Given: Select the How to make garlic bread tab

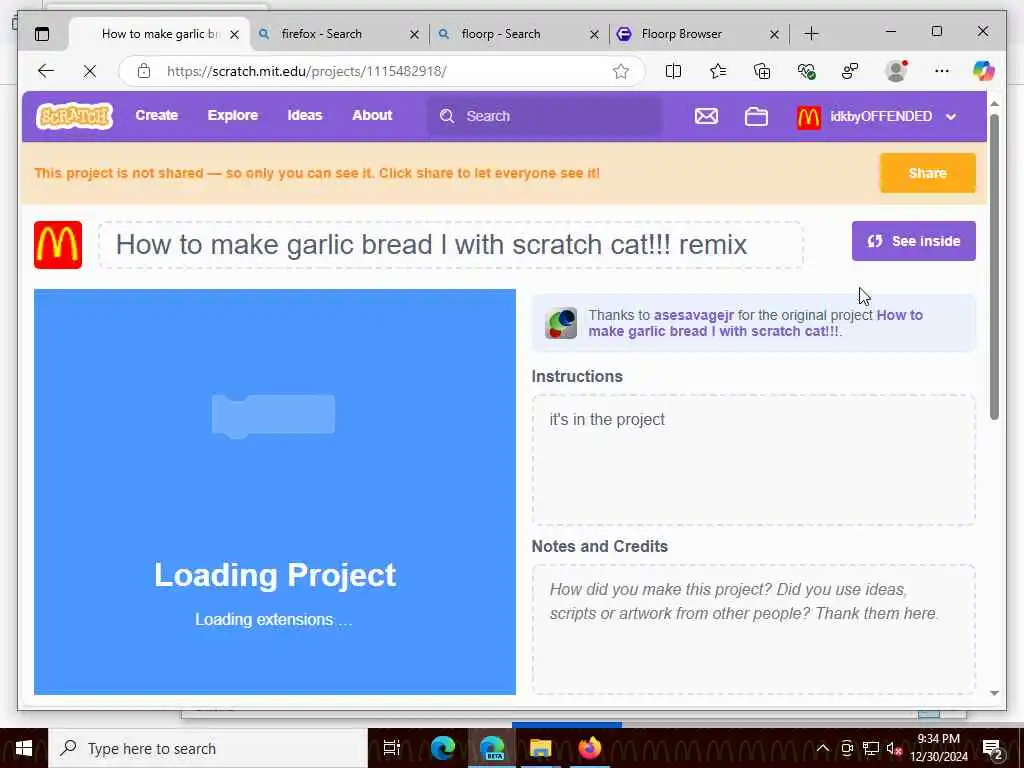Looking at the screenshot, I should click(x=160, y=34).
